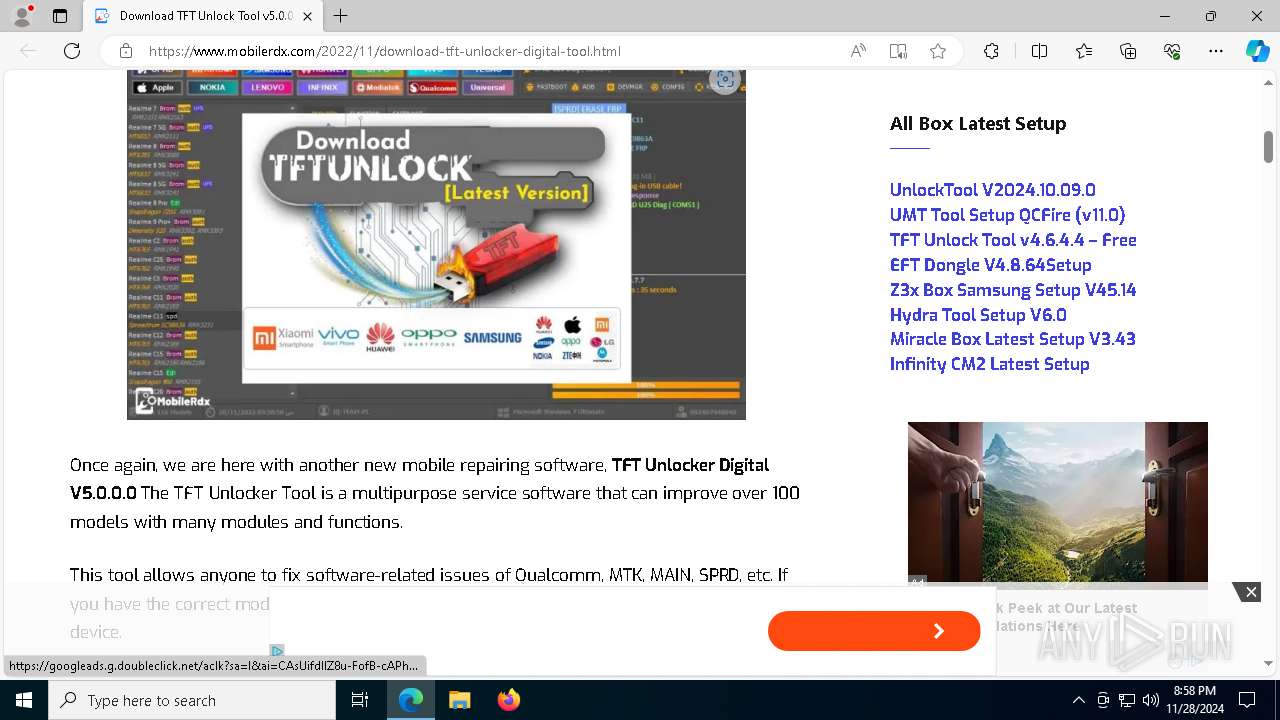
Task: Click the taskbar search box
Action: pos(192,700)
